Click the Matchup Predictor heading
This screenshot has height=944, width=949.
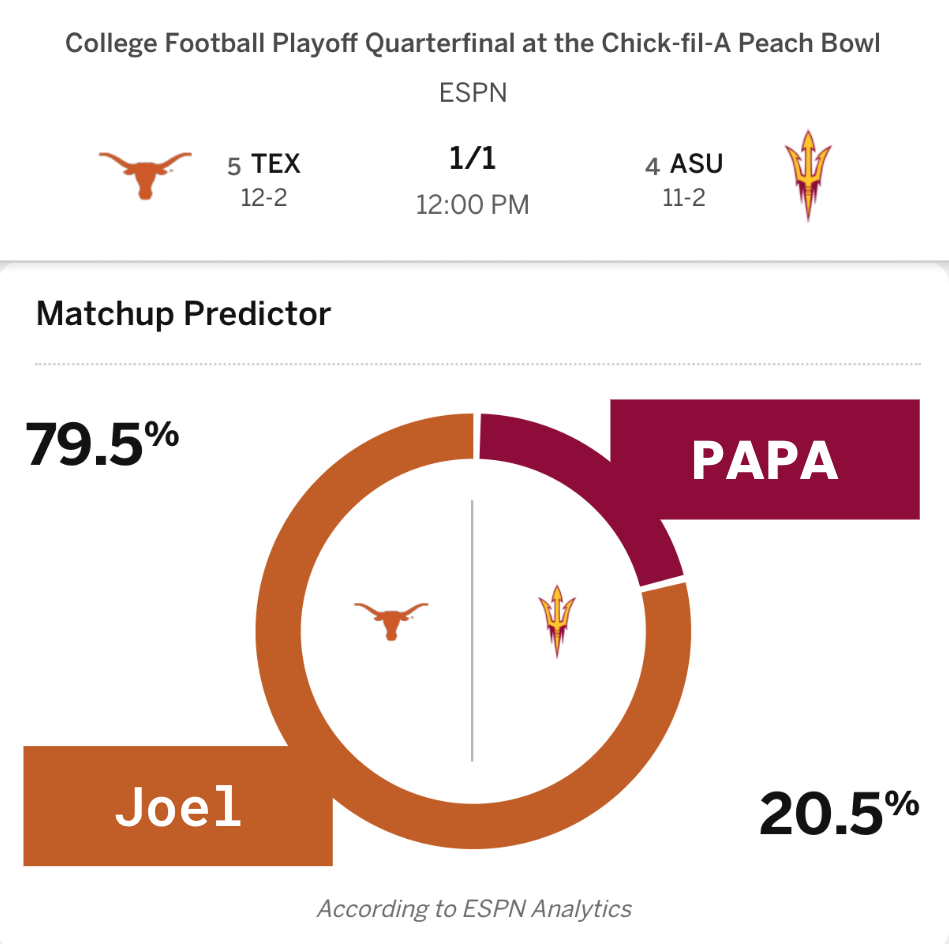[x=183, y=314]
